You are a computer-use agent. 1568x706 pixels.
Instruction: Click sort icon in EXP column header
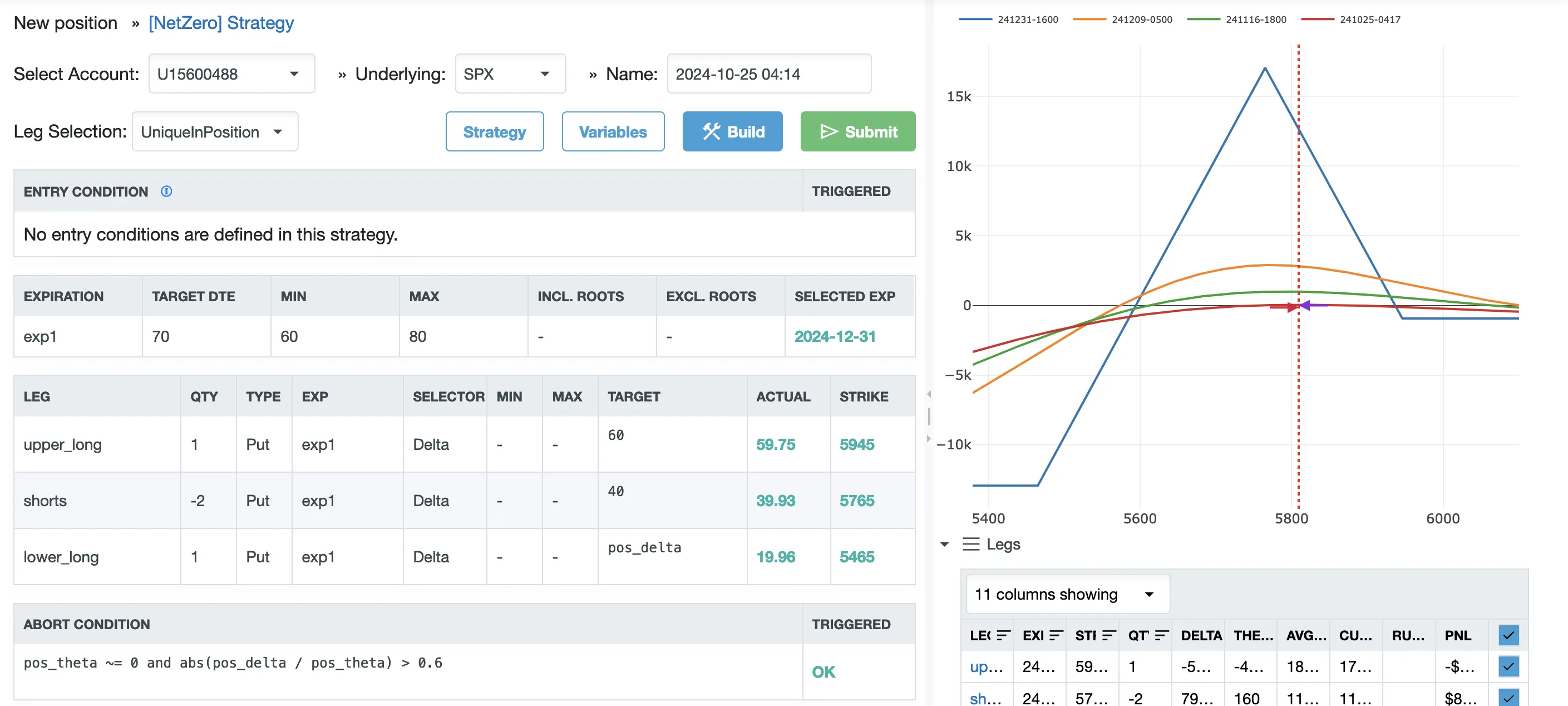[1056, 635]
